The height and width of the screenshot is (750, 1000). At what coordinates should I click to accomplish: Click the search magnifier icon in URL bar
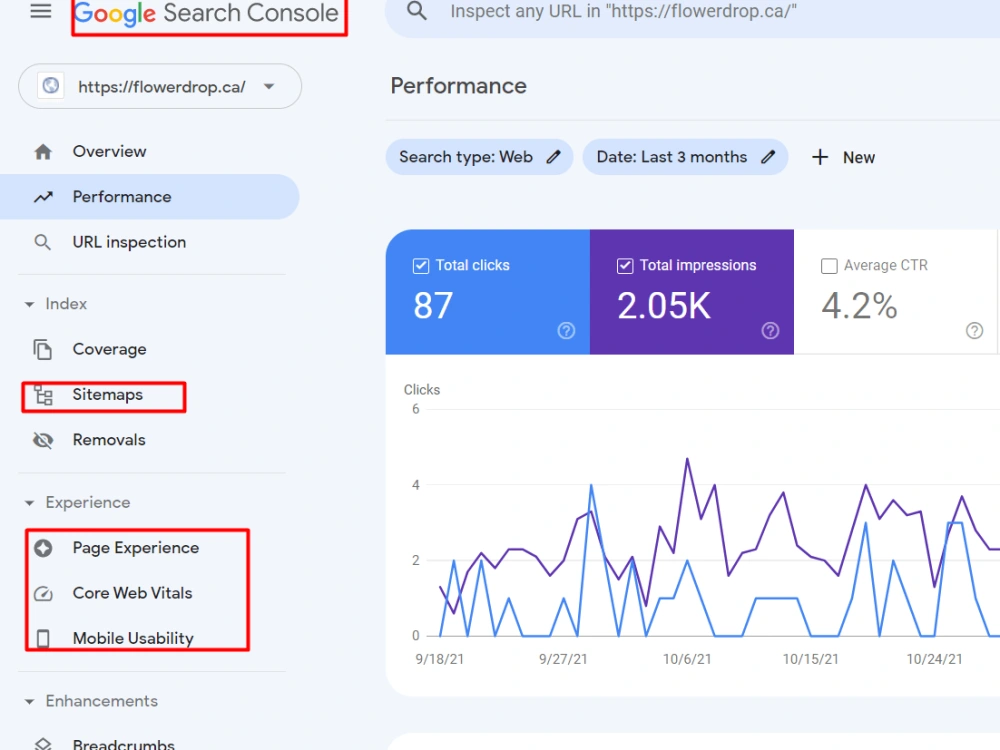[x=416, y=11]
